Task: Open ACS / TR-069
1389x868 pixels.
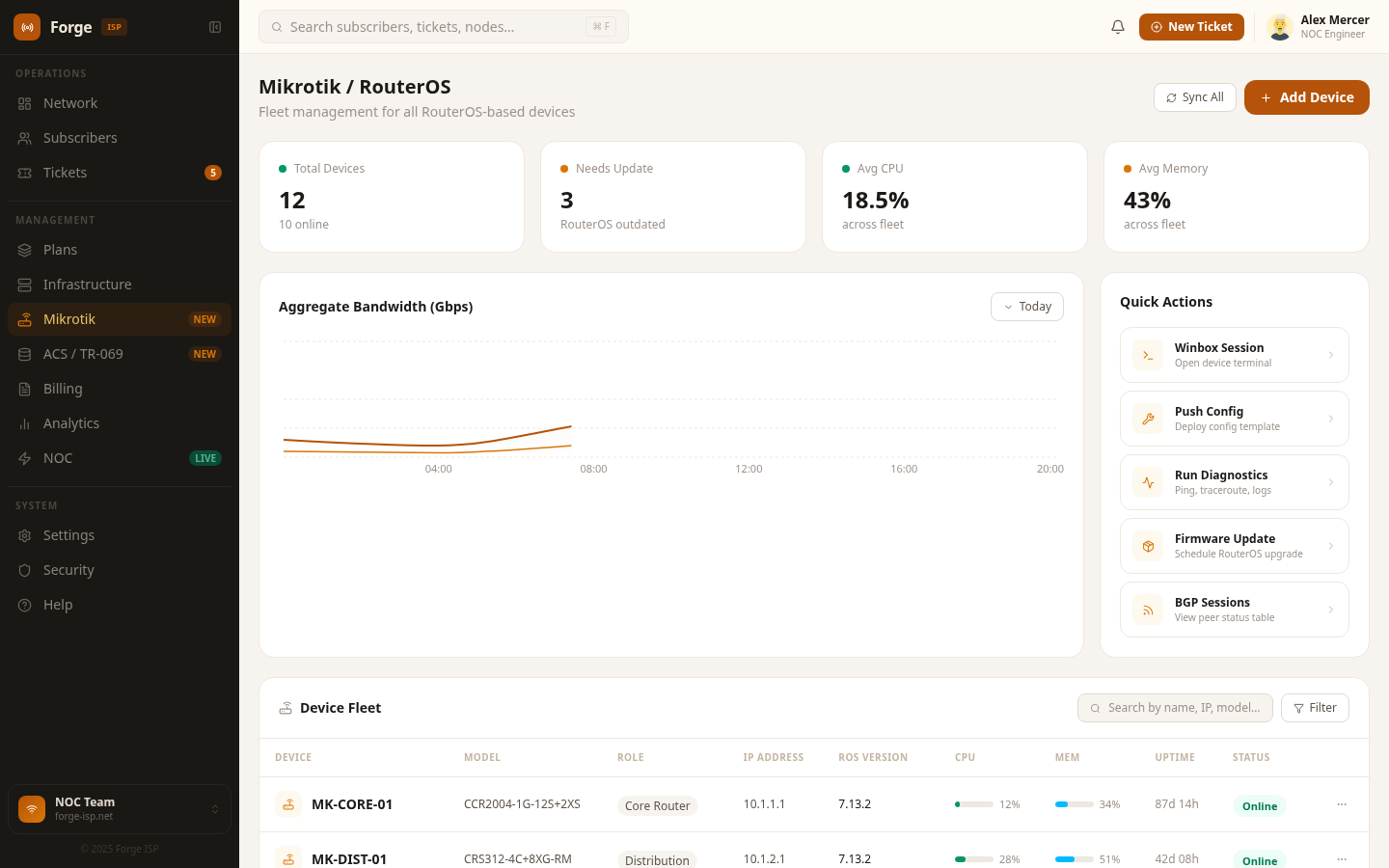Action: (120, 354)
